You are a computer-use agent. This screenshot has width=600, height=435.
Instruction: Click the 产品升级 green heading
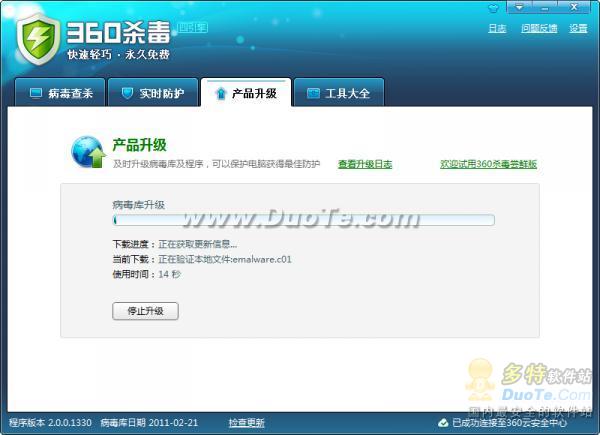tap(140, 145)
